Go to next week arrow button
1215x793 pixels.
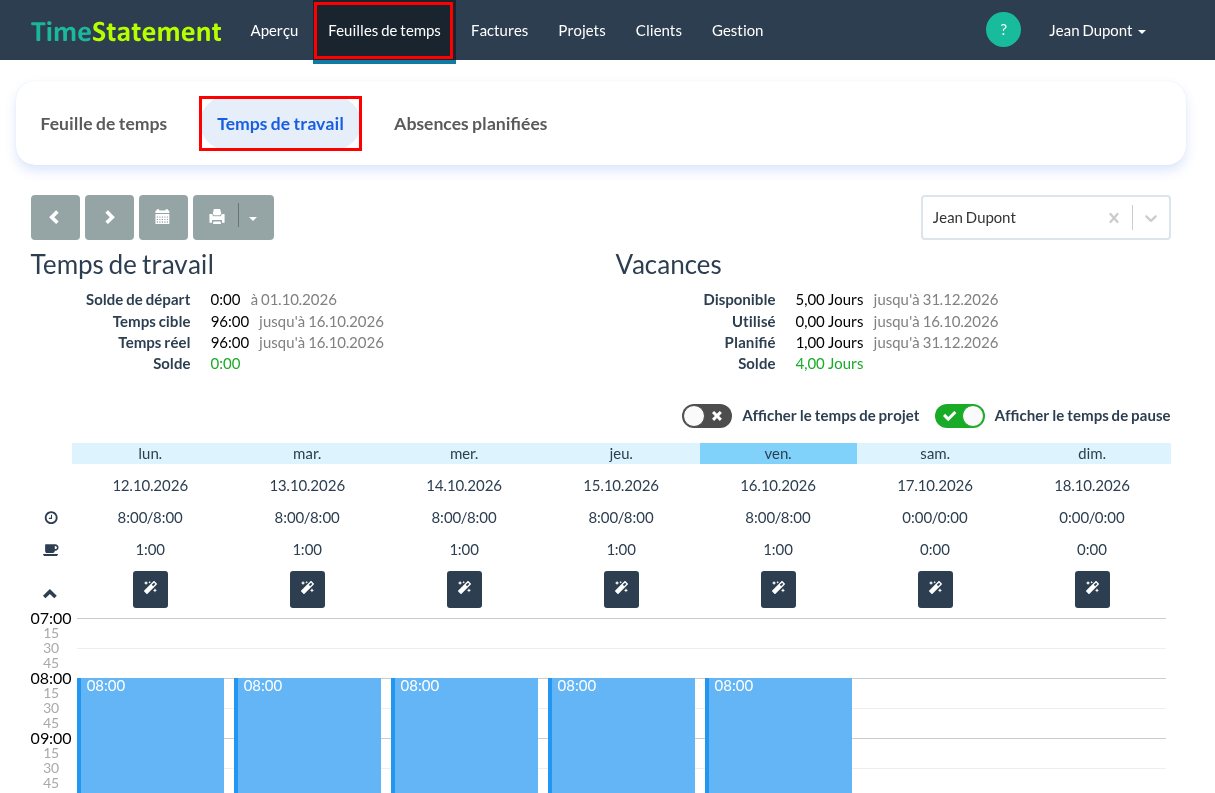(109, 217)
